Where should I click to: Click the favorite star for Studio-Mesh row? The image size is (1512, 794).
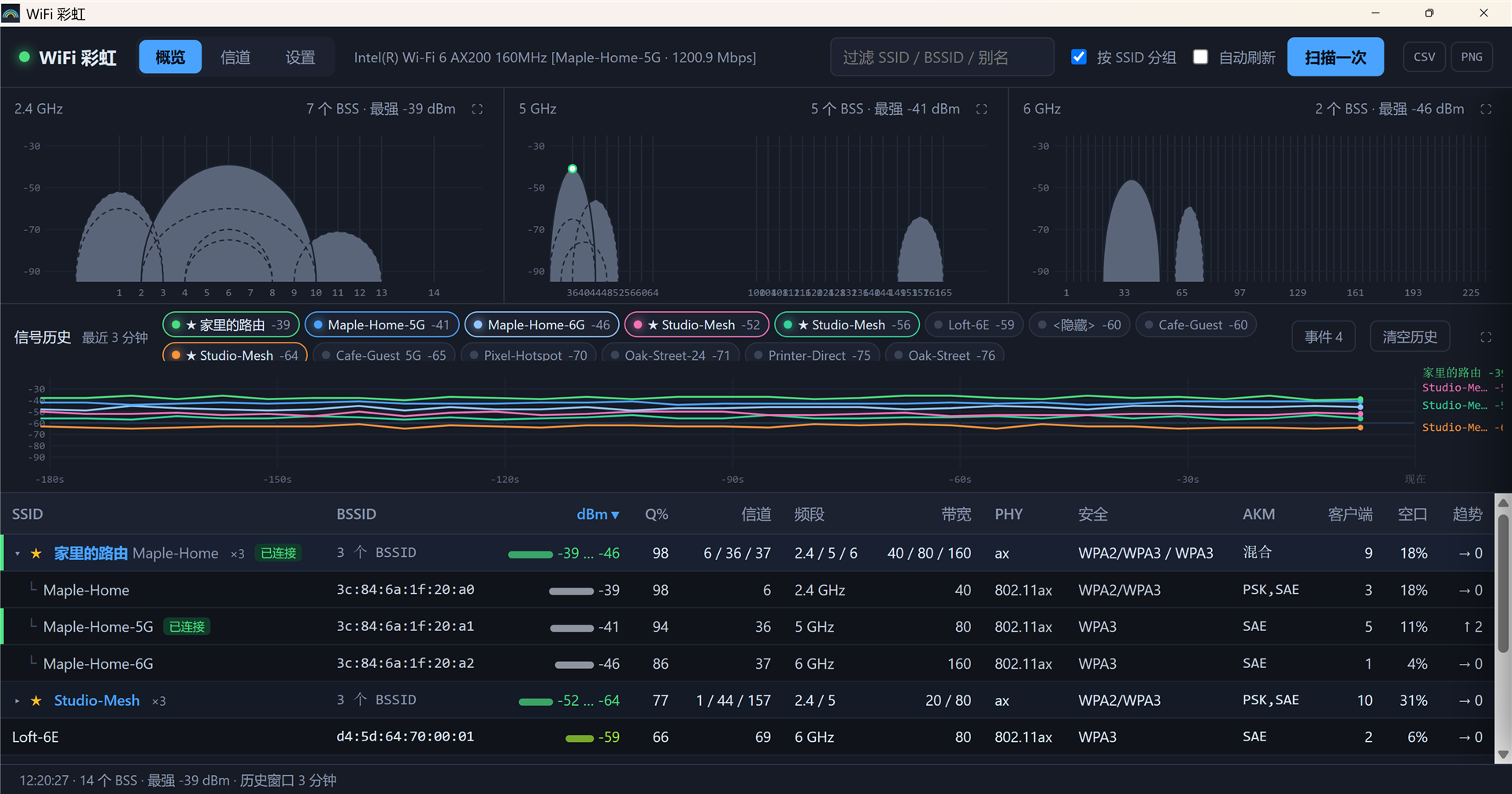pyautogui.click(x=36, y=701)
